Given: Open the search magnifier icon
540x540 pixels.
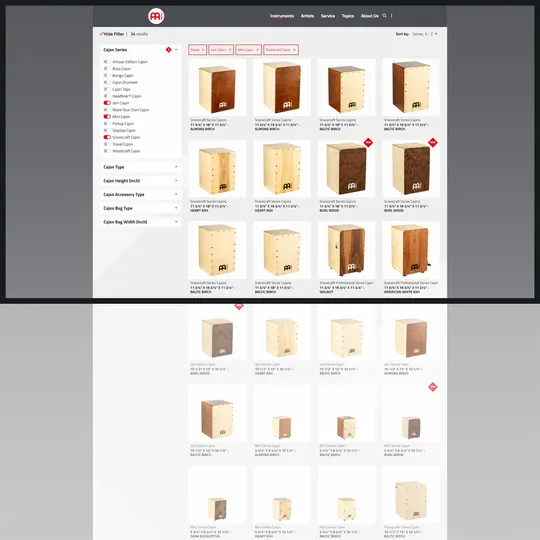Looking at the screenshot, I should (384, 16).
